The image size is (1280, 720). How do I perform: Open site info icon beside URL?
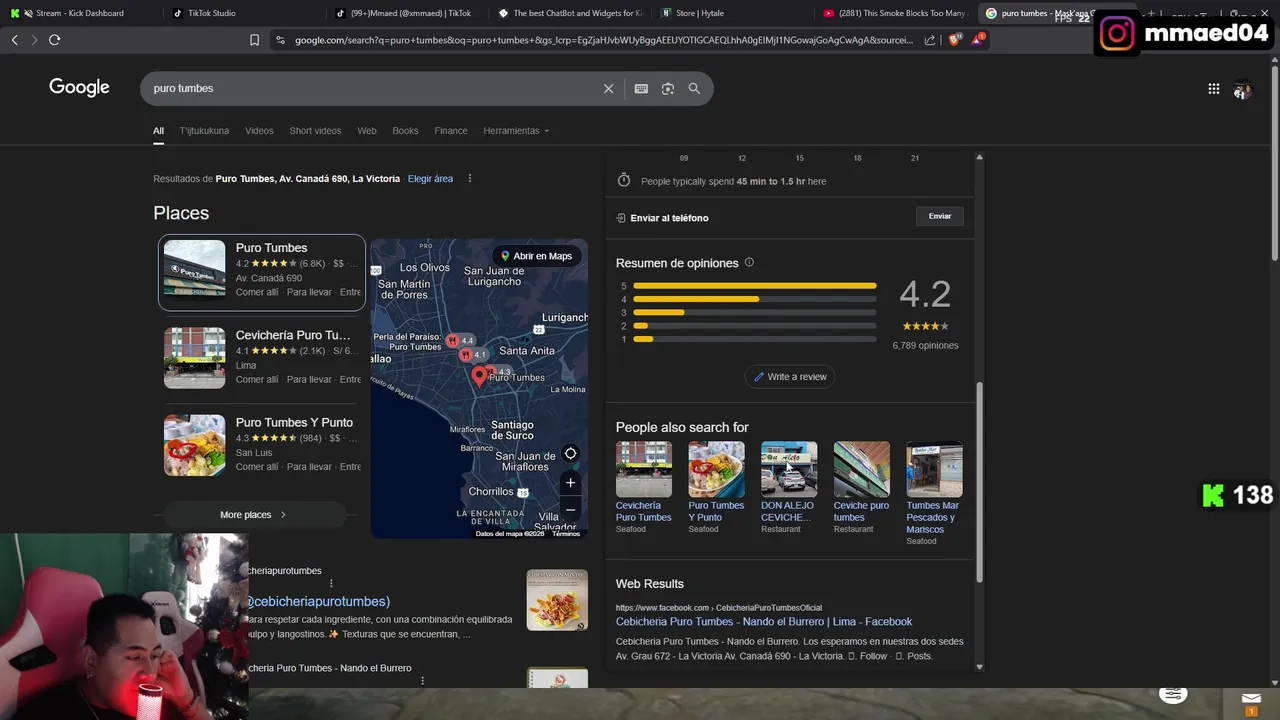coord(280,40)
